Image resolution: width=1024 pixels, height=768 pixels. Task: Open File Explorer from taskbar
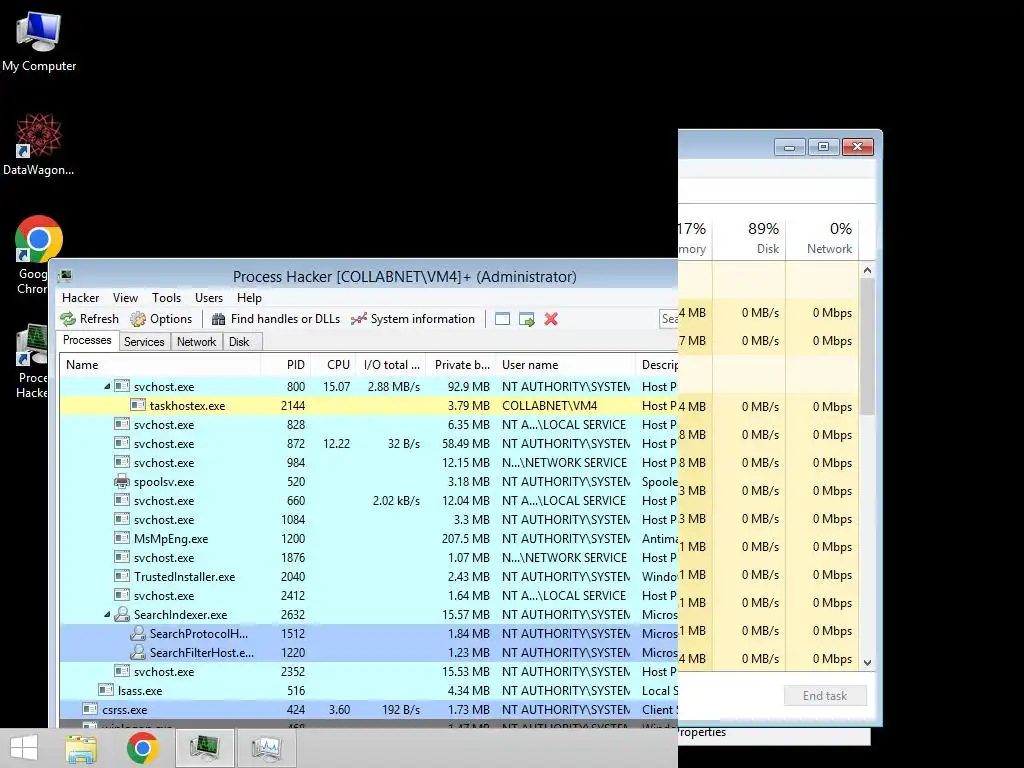click(81, 748)
